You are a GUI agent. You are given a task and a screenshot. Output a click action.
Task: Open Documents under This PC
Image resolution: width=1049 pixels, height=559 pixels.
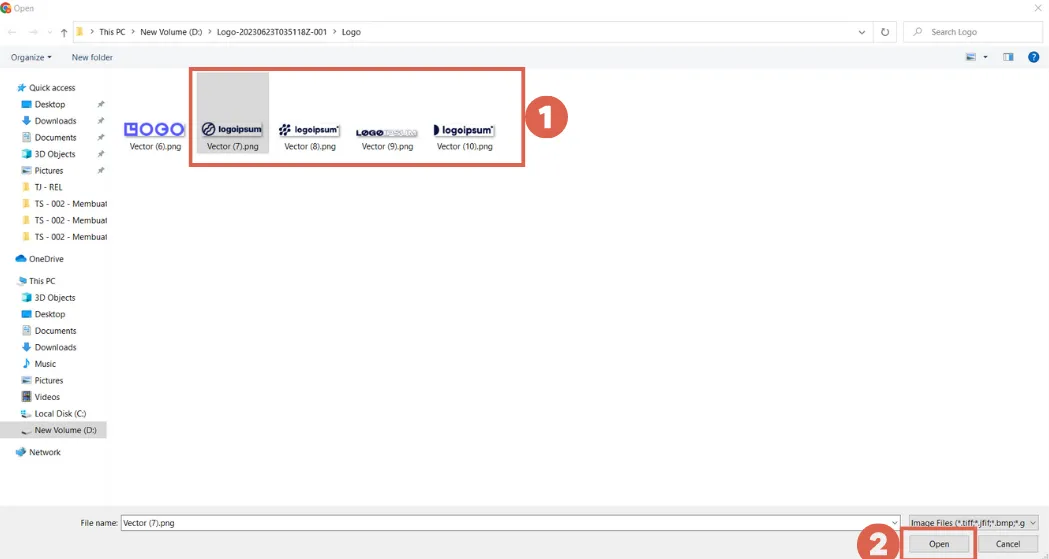click(55, 331)
